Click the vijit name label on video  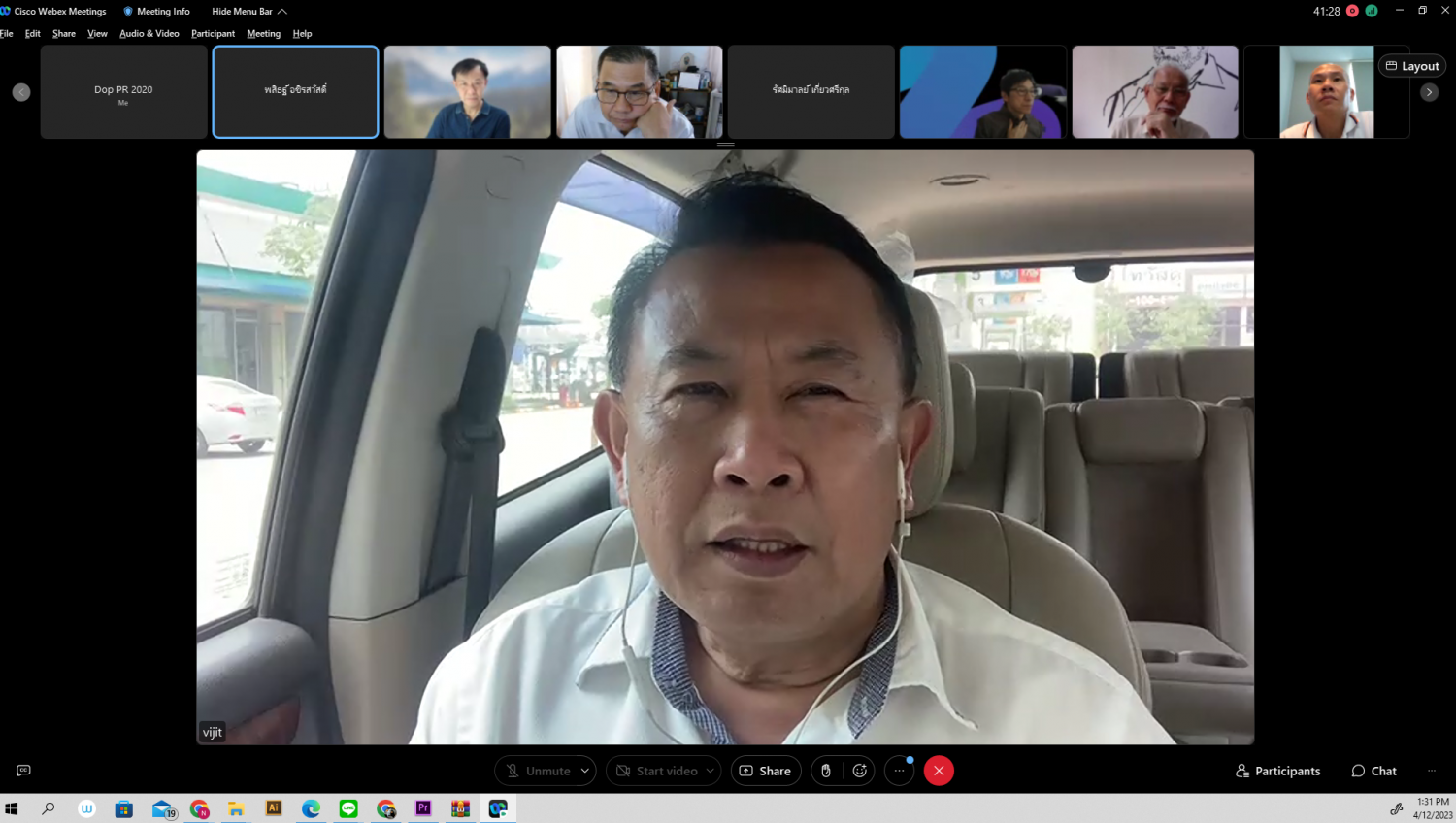(213, 733)
